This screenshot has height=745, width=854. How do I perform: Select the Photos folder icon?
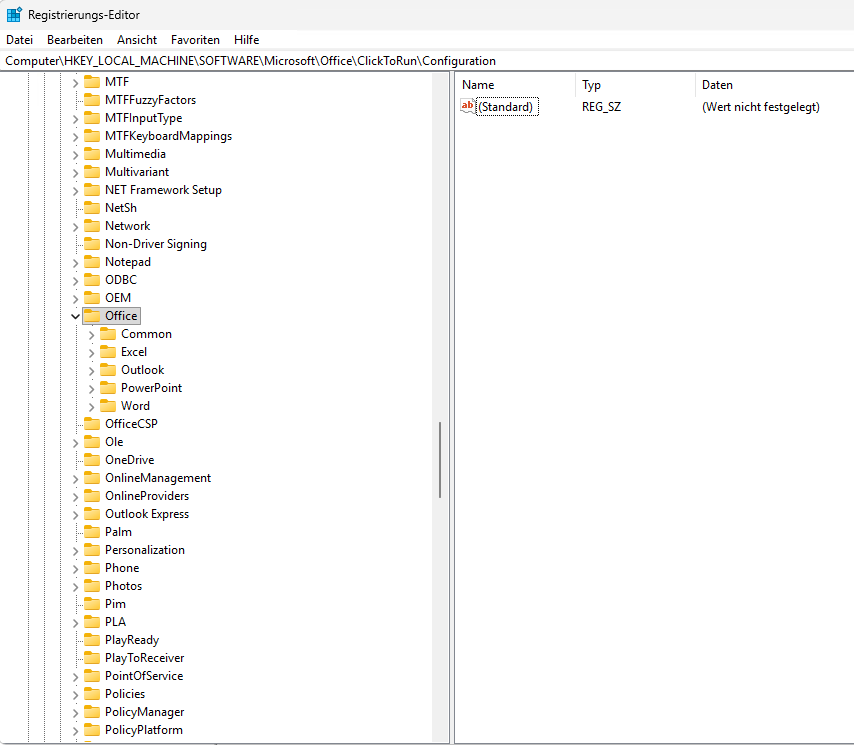click(x=92, y=585)
